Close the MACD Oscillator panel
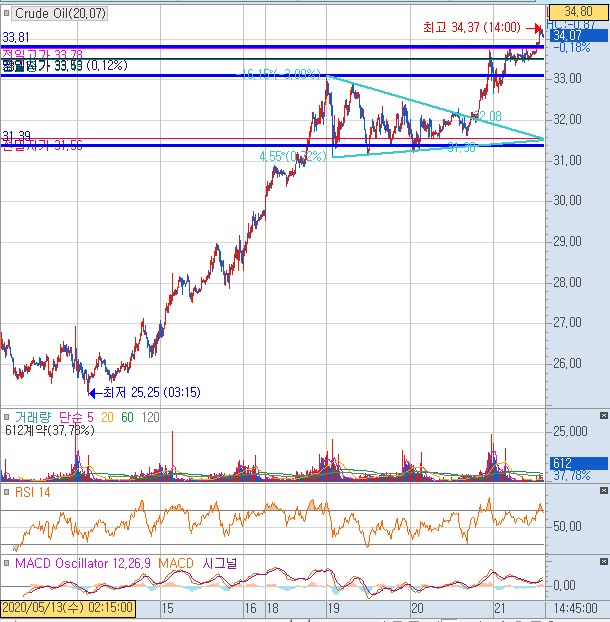Screen dimensions: 610x622 tap(603, 561)
